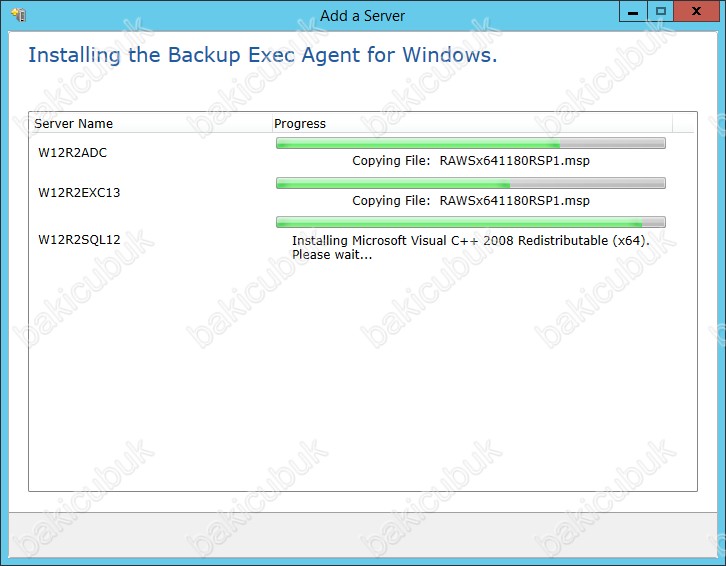Screen dimensions: 726x566
Task: Close the Add a Server window
Action: (x=696, y=11)
